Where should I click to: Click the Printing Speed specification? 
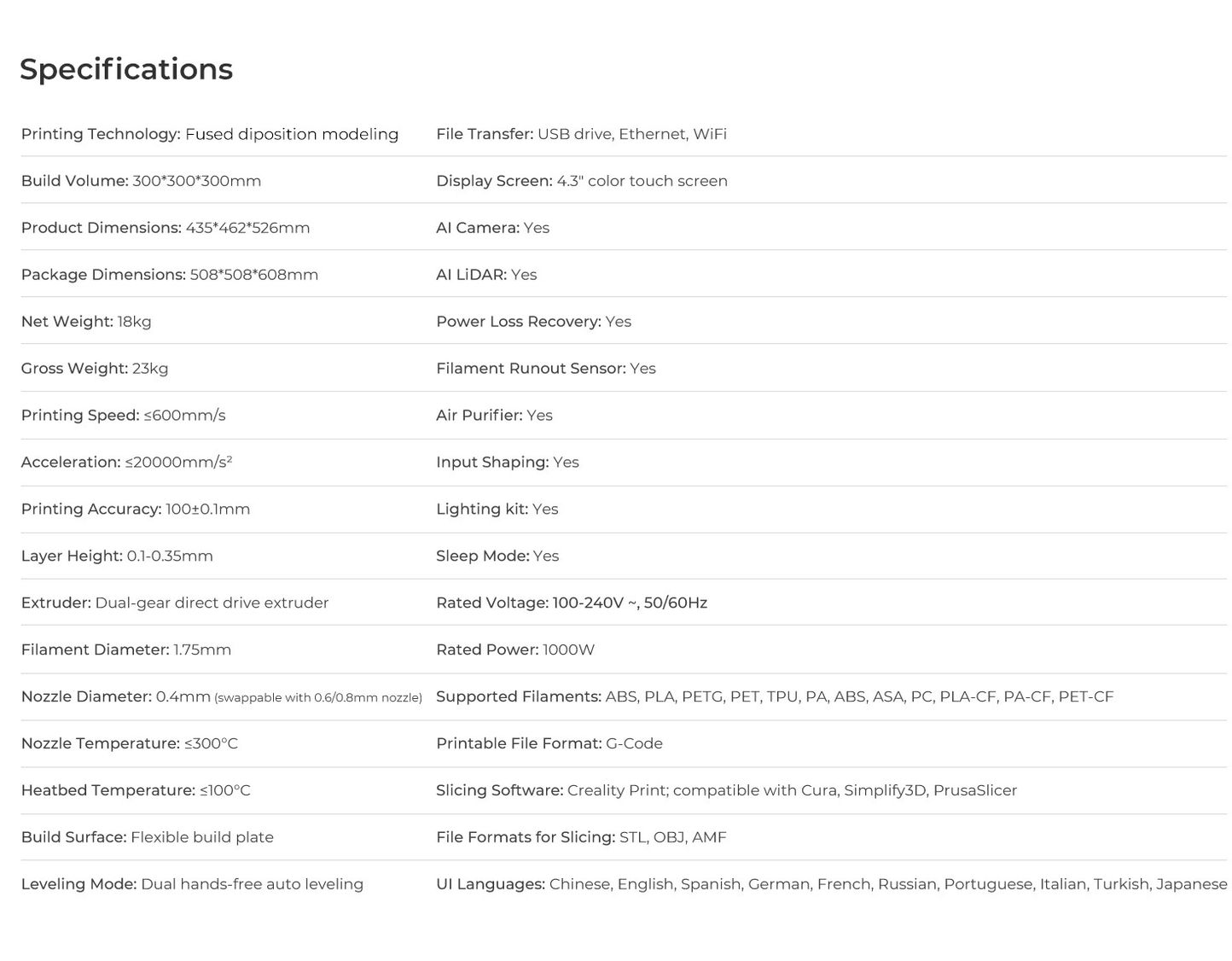123,416
